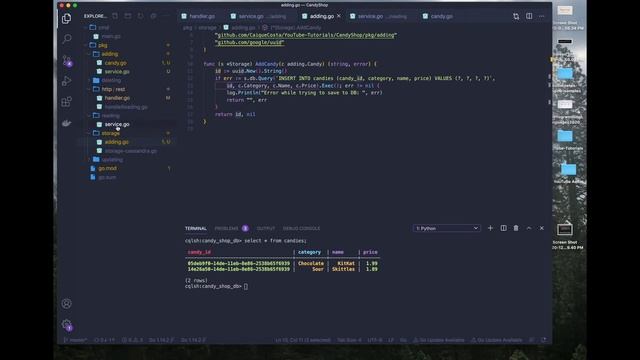Open the Manage gear icon
This screenshot has height=360, width=640.
point(67,325)
